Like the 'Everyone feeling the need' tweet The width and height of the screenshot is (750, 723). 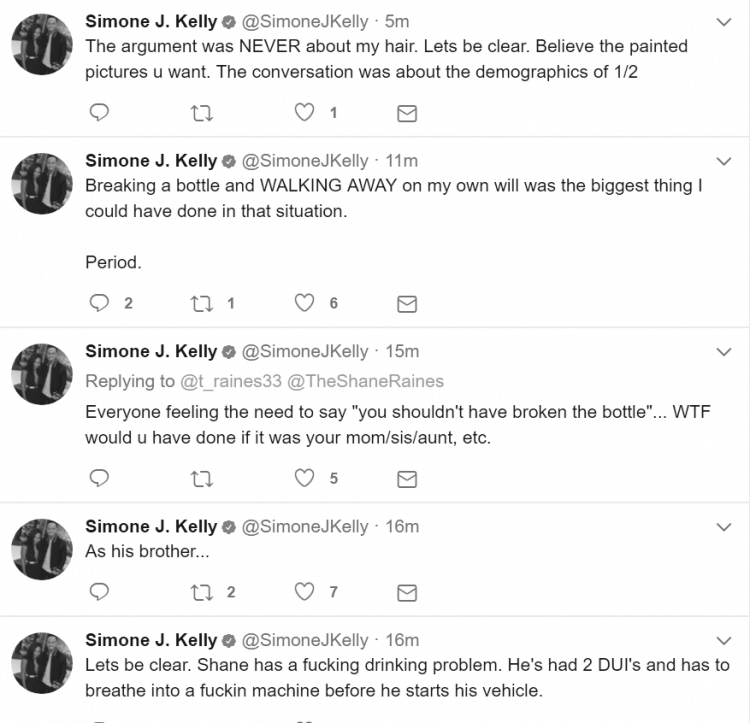tap(304, 478)
